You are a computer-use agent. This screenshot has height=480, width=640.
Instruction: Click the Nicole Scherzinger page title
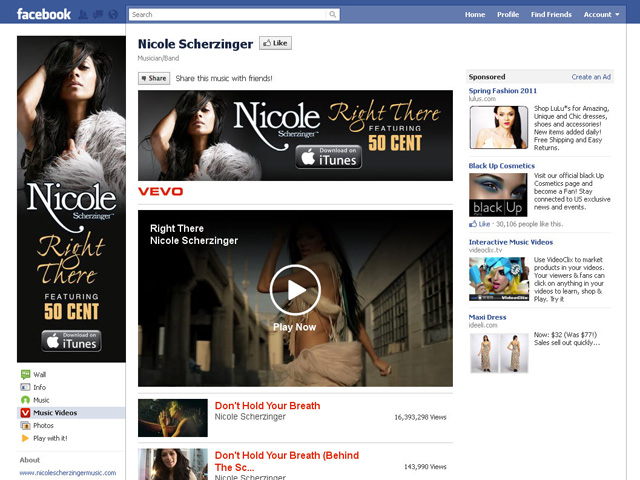pyautogui.click(x=196, y=44)
